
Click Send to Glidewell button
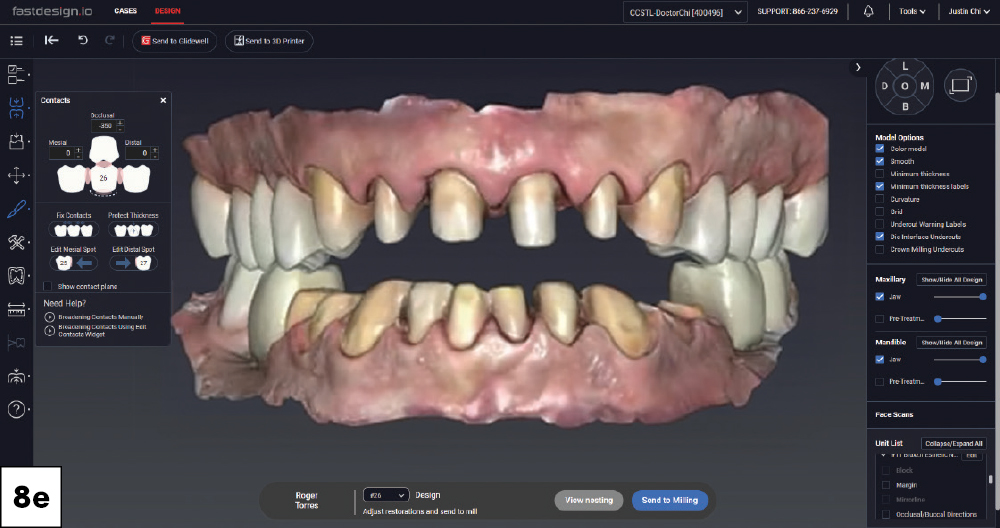[x=174, y=41]
